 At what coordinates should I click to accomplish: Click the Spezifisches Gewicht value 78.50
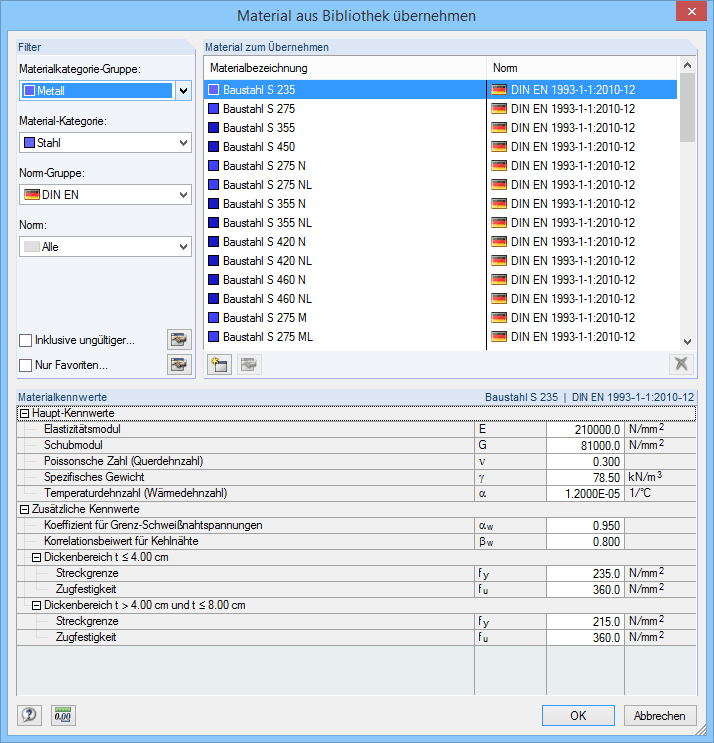pyautogui.click(x=585, y=478)
